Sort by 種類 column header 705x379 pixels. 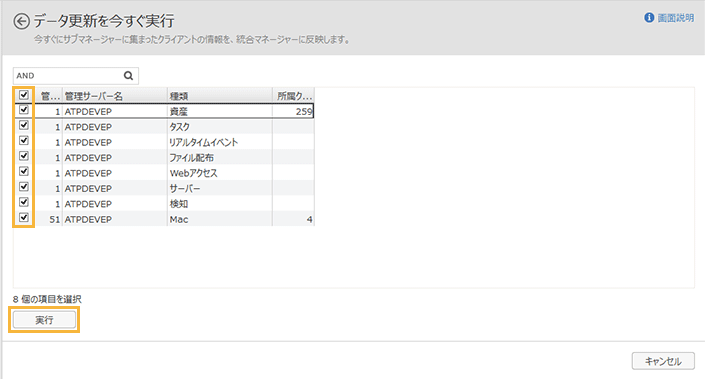click(x=219, y=96)
